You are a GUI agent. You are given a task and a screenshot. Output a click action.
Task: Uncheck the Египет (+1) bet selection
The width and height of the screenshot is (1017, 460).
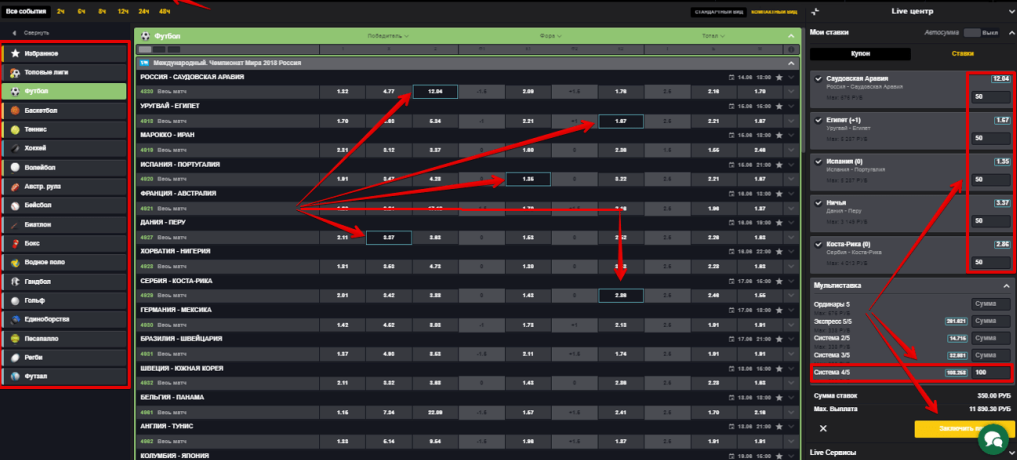[x=819, y=119]
